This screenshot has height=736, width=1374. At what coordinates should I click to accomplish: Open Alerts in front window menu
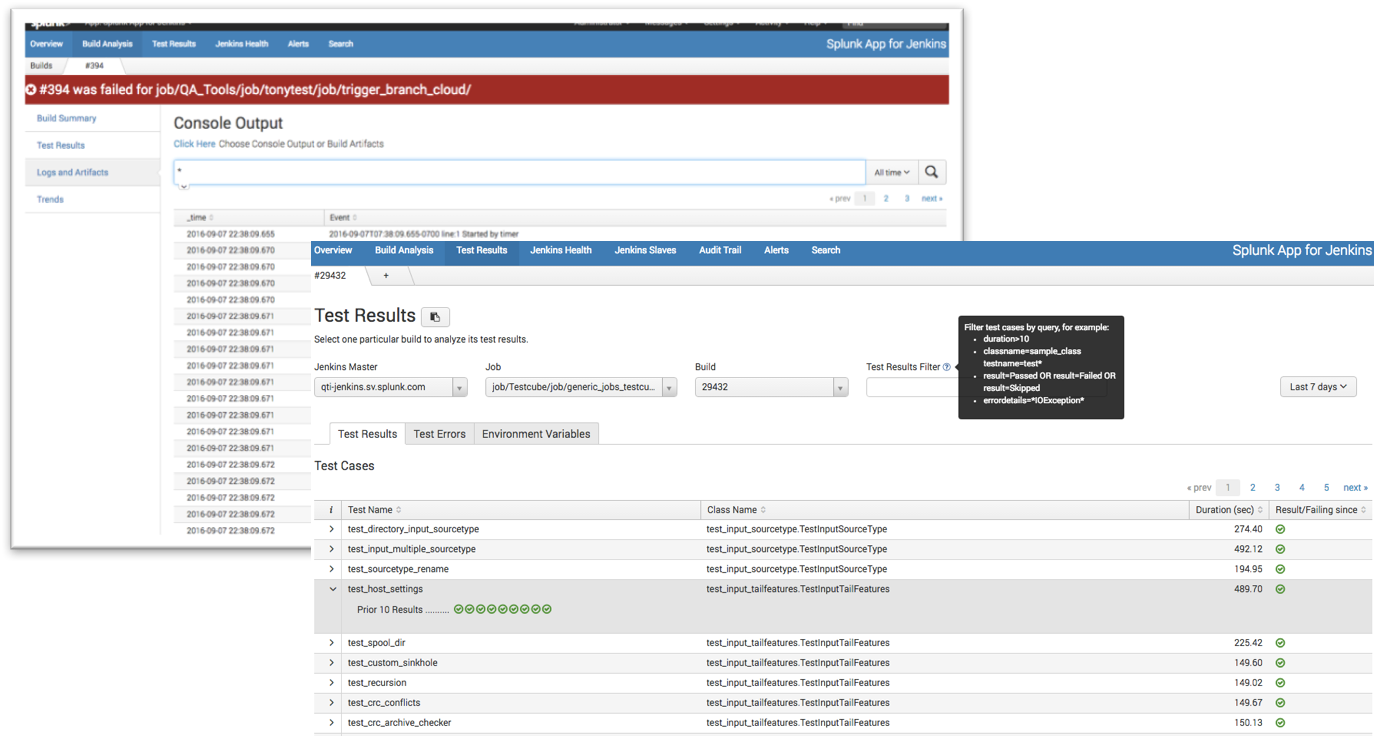click(776, 250)
